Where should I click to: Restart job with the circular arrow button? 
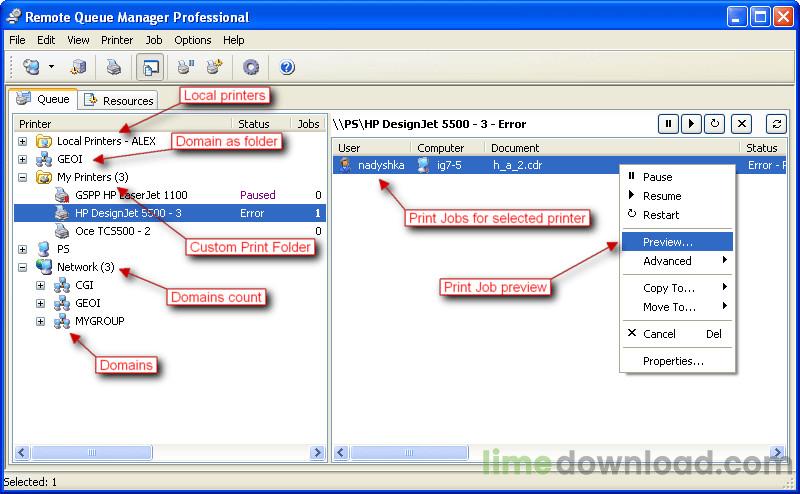714,124
